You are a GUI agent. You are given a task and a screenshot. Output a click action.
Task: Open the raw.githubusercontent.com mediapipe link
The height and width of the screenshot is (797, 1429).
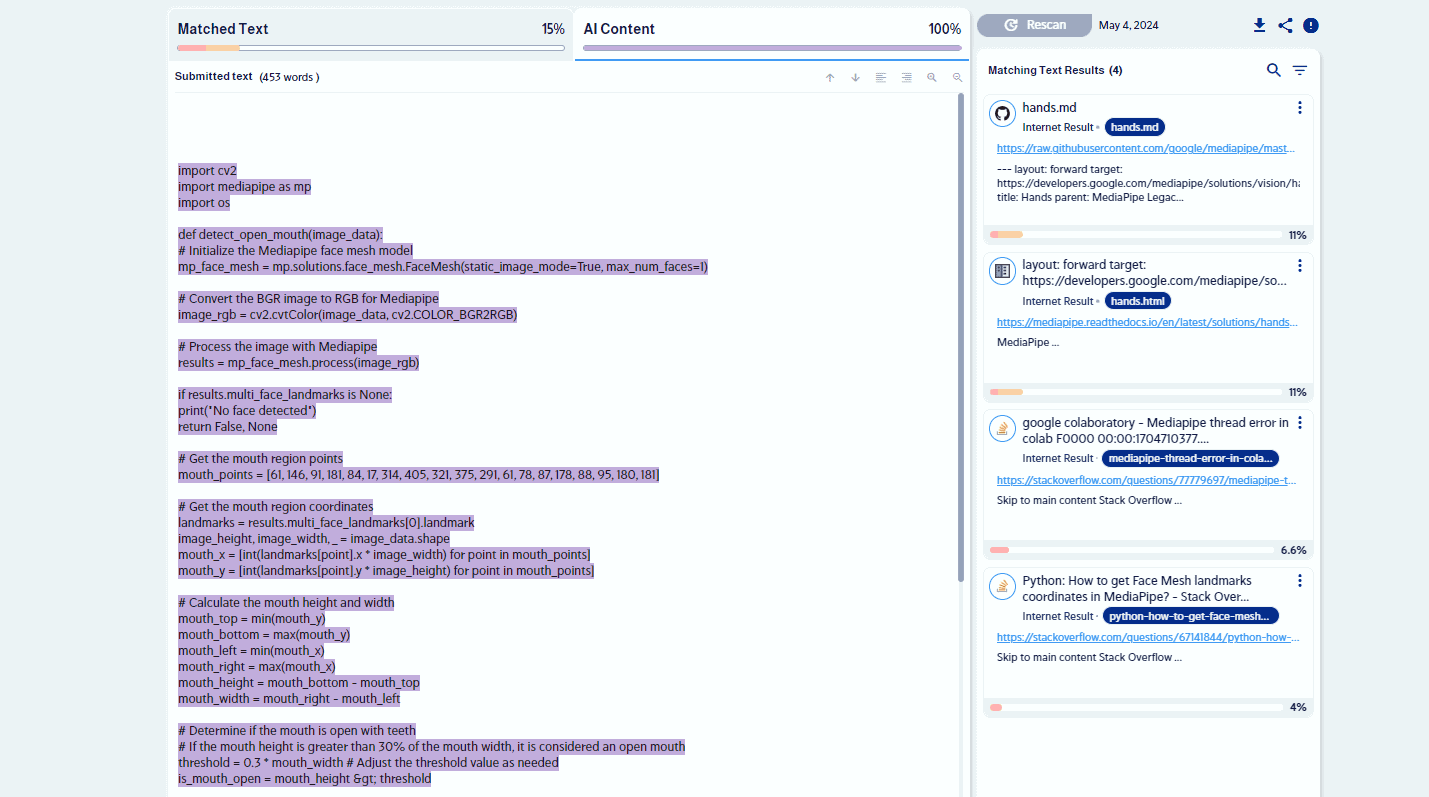tap(1147, 149)
